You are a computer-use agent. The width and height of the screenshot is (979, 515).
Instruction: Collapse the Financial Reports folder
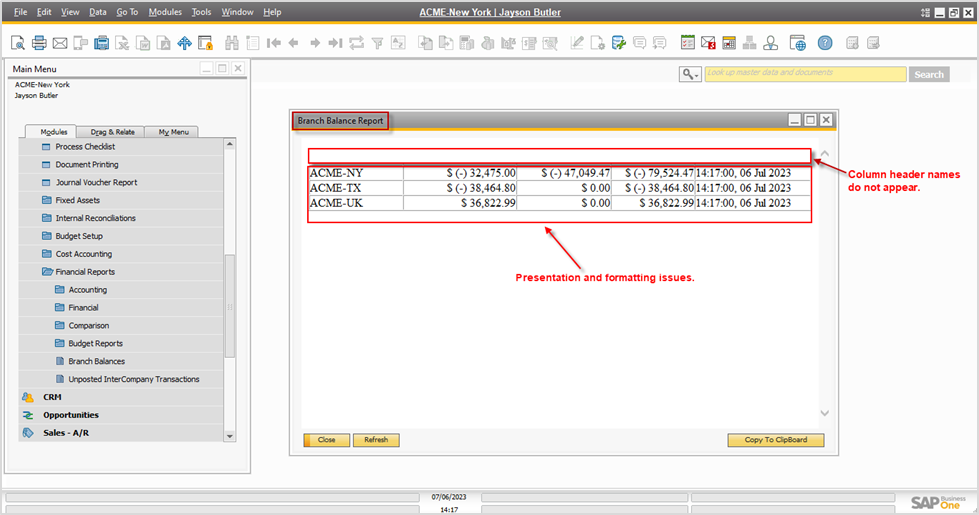pyautogui.click(x=84, y=272)
